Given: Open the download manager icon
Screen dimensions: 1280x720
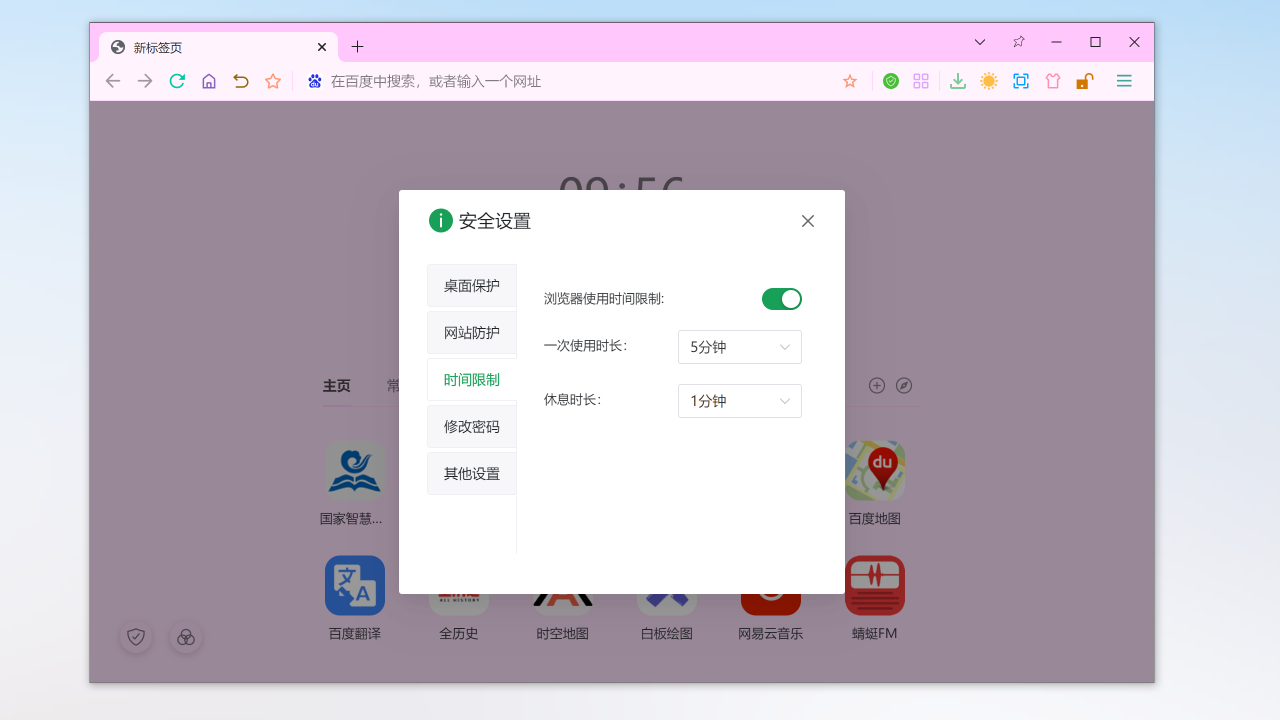Looking at the screenshot, I should [957, 81].
